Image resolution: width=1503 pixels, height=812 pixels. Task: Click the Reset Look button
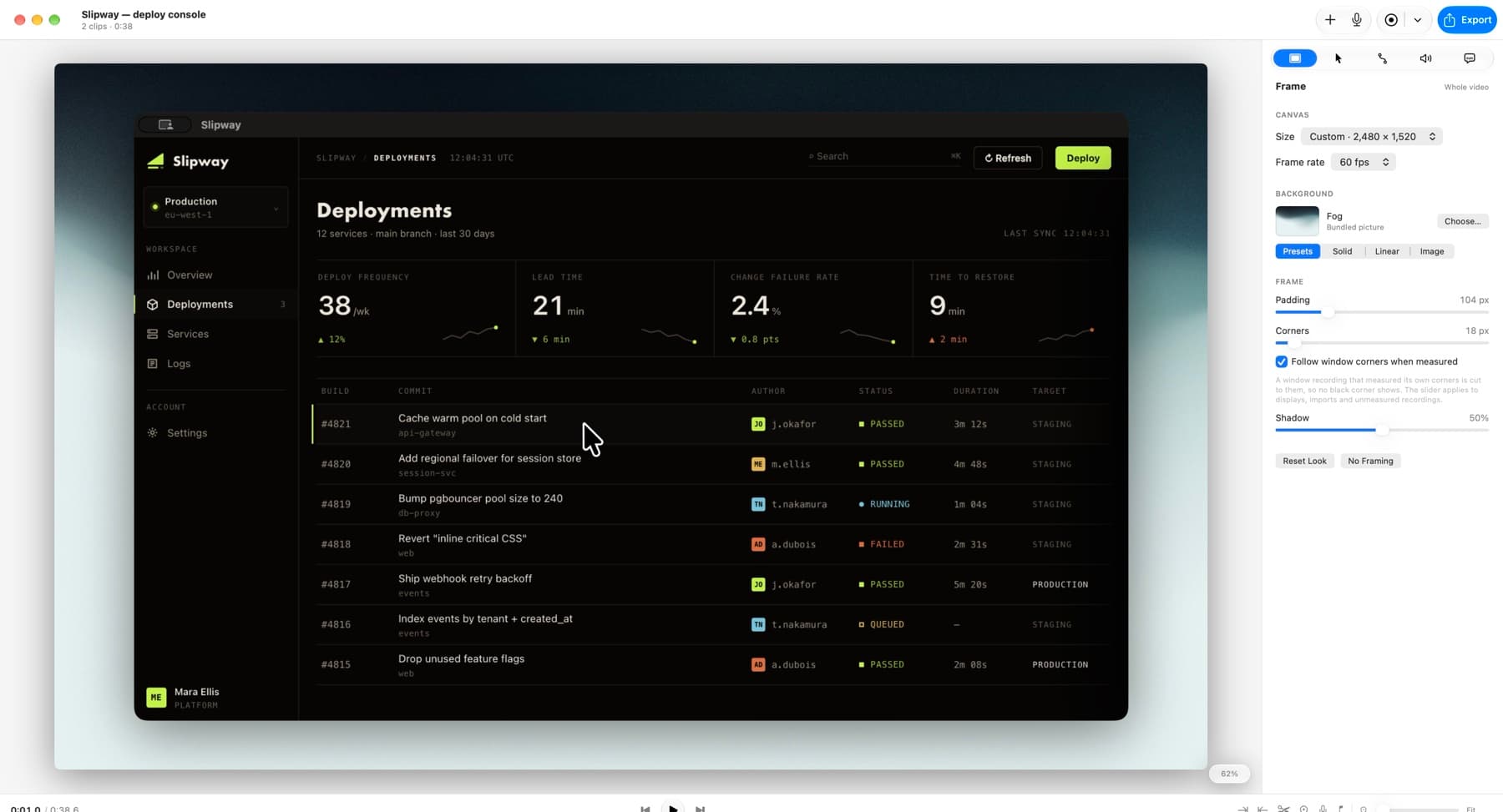point(1304,461)
